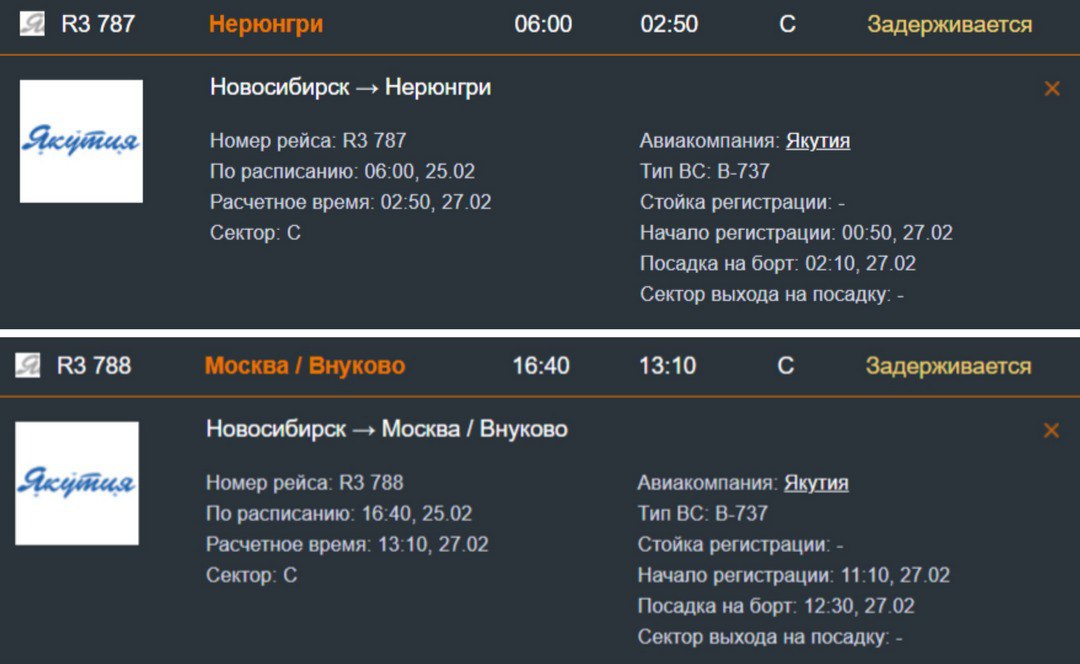Collapse the Нерюнгри flight row
Viewport: 1080px width, 664px height.
point(265,24)
